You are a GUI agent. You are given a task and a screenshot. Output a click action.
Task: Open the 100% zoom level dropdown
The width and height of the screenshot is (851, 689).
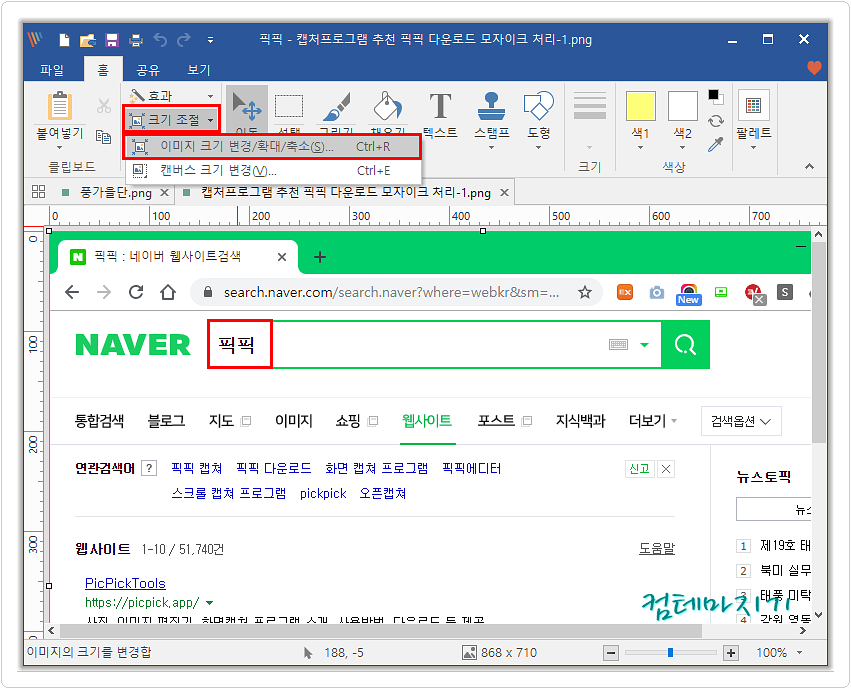point(799,653)
